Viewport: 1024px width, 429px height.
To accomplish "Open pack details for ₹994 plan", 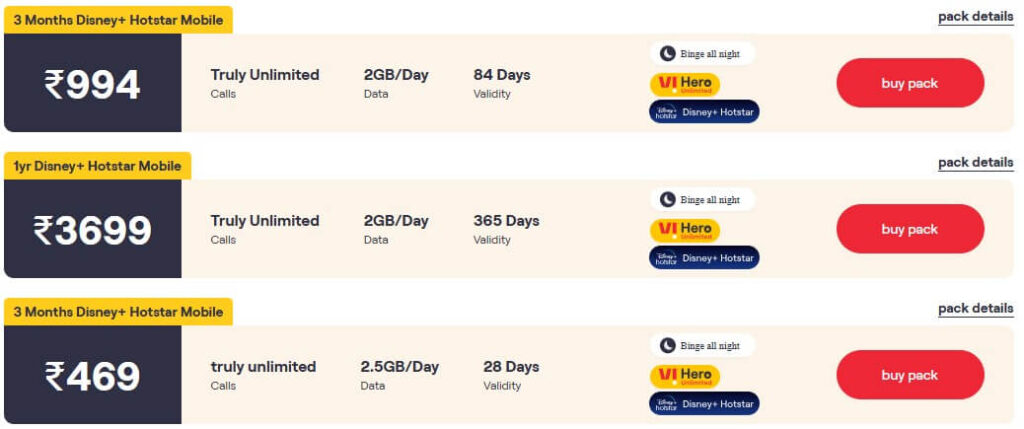I will click(976, 17).
